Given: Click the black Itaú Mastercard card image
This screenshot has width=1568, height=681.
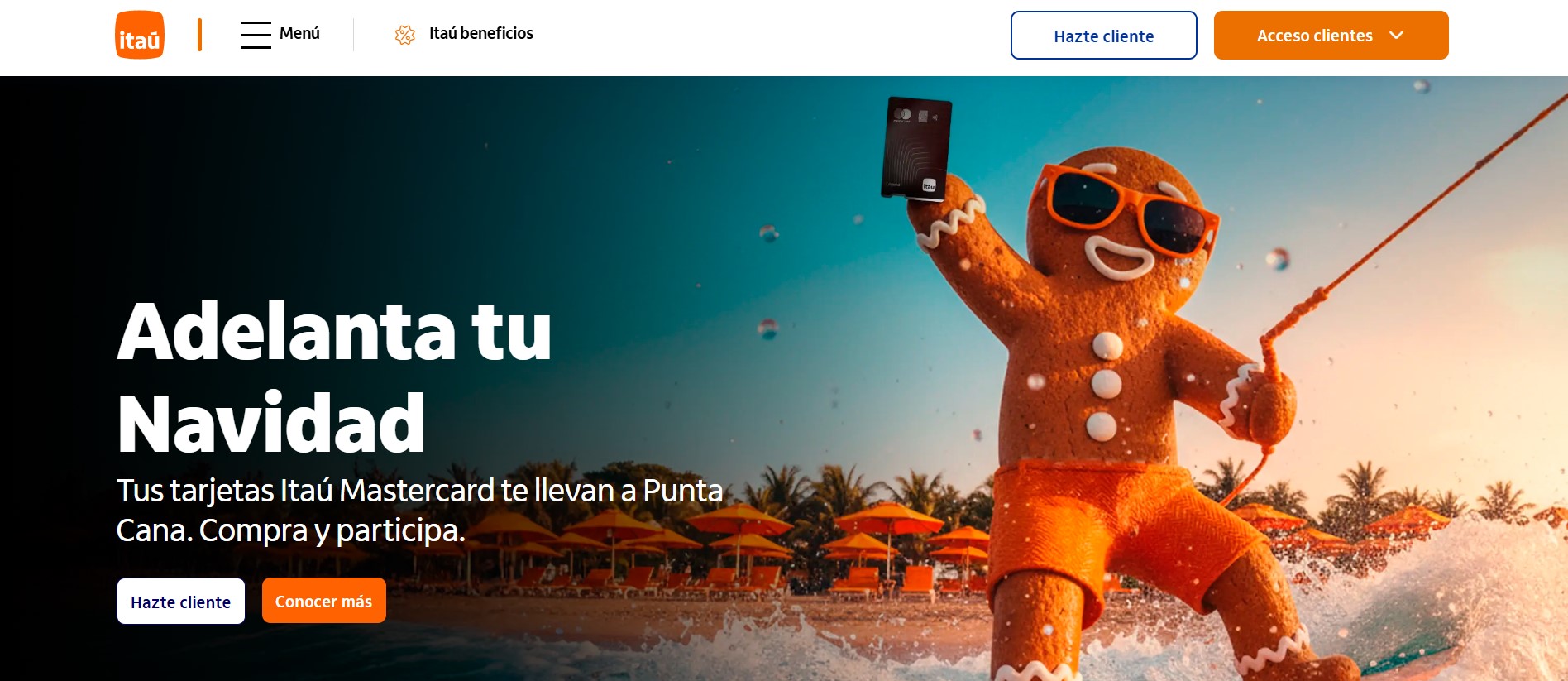Looking at the screenshot, I should 916,149.
